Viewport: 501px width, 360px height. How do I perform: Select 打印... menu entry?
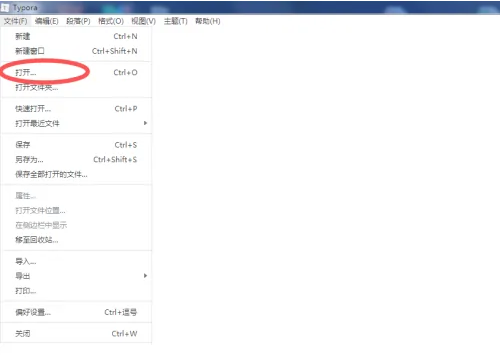tap(76, 291)
